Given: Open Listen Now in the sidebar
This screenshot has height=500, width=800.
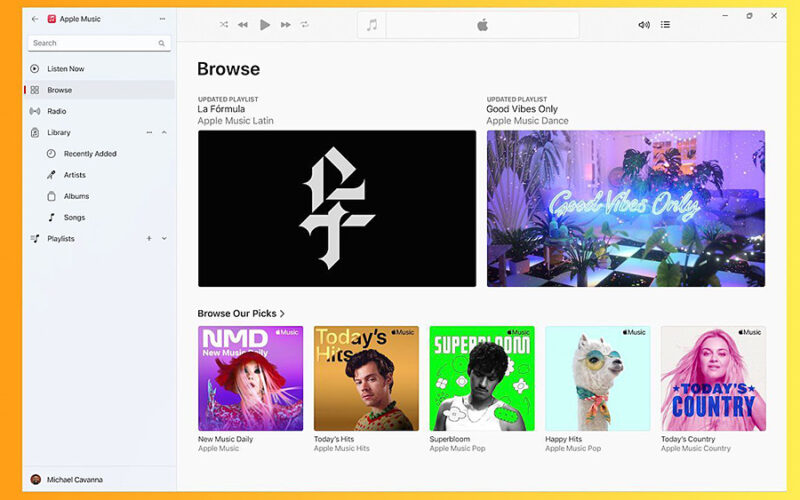Looking at the screenshot, I should (x=99, y=68).
